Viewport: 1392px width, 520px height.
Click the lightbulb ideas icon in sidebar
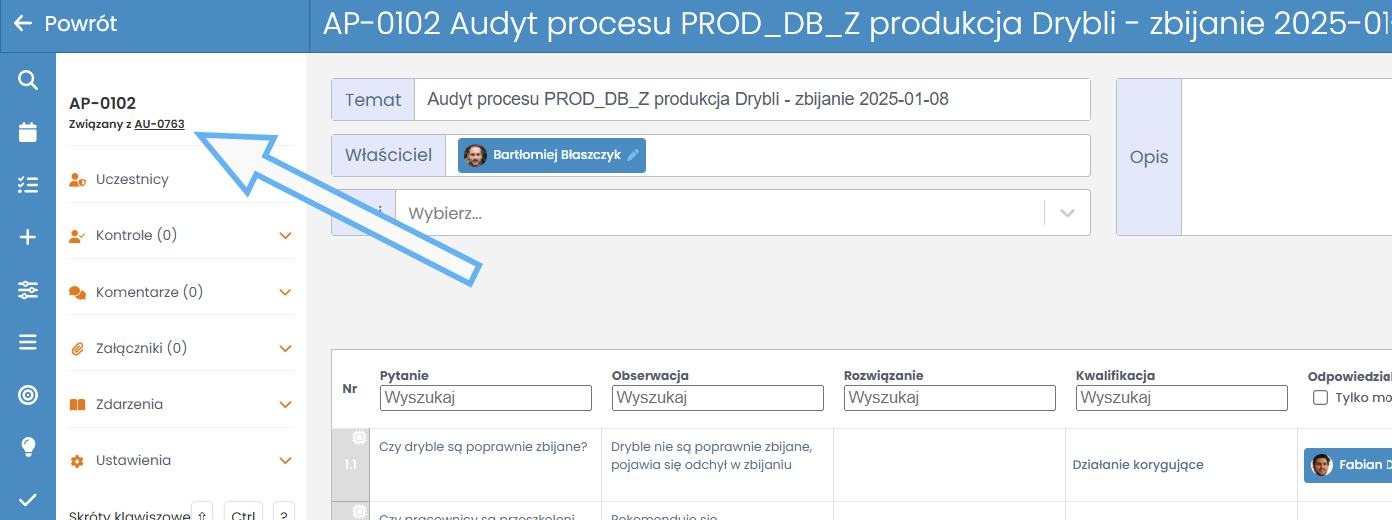(x=28, y=447)
